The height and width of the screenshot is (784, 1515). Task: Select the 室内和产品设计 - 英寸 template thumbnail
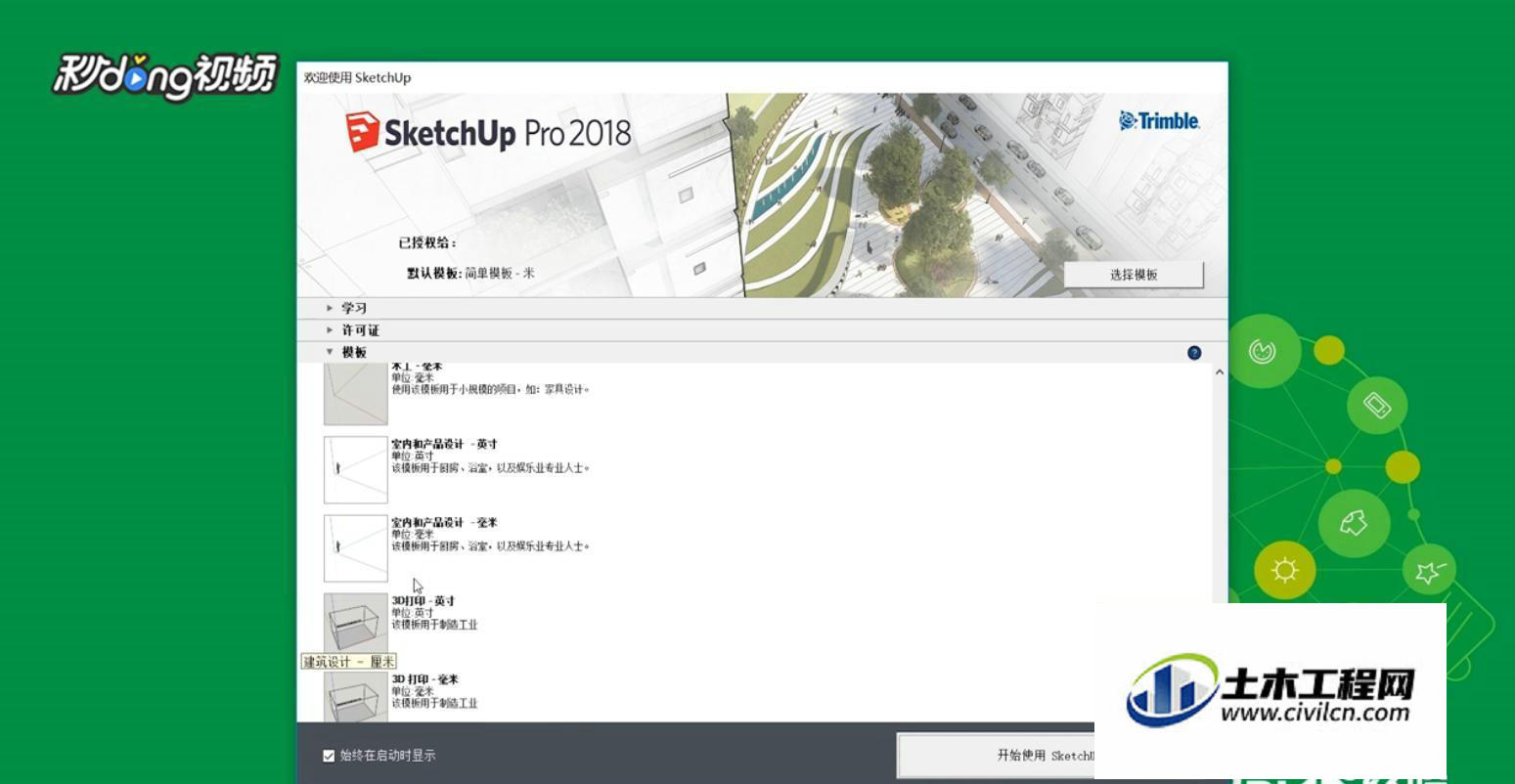tap(356, 470)
